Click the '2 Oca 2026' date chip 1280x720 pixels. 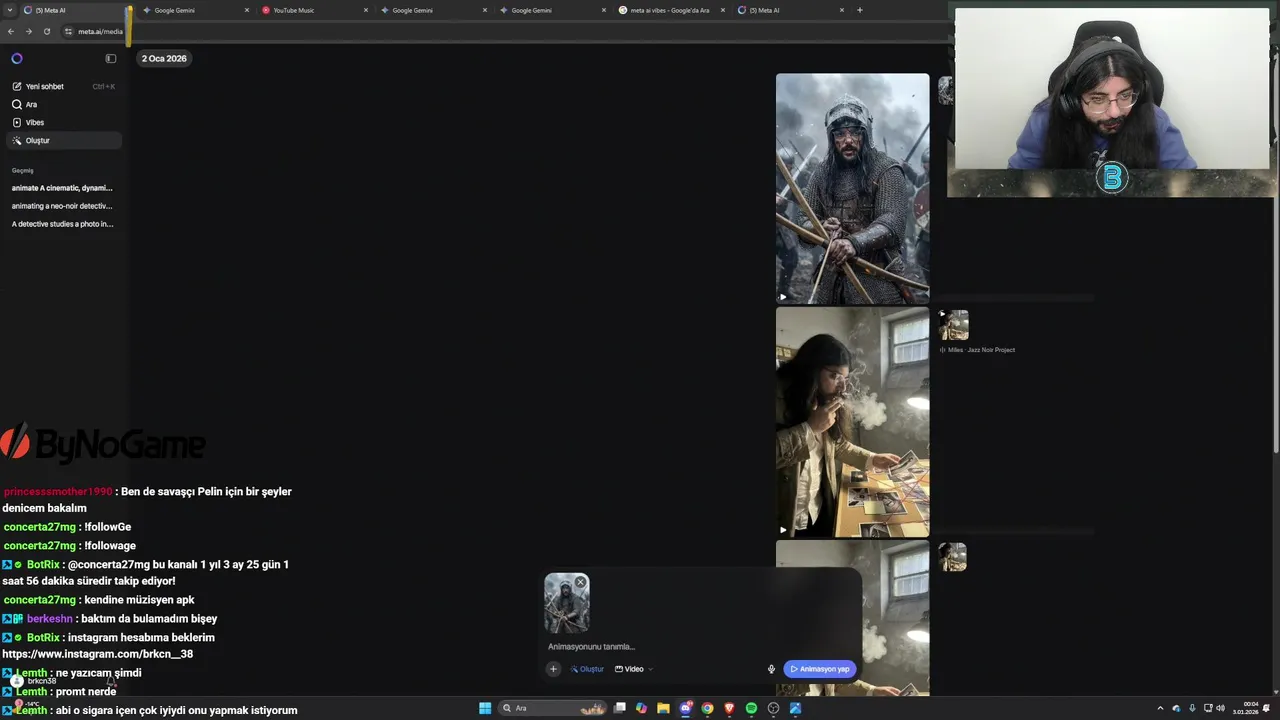[164, 59]
